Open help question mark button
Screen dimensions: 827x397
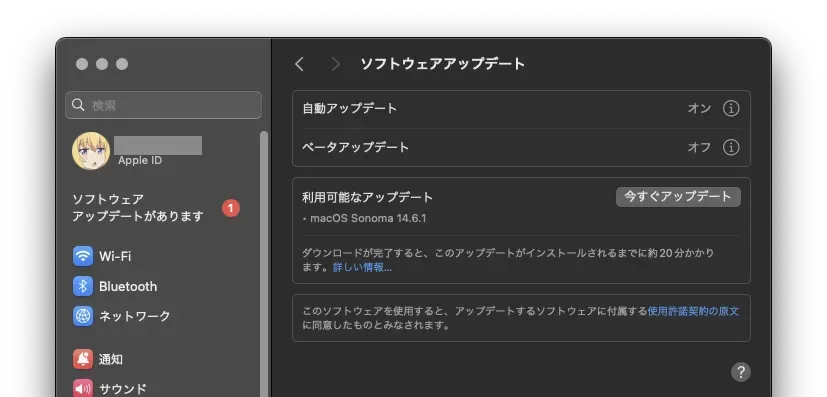pyautogui.click(x=741, y=372)
